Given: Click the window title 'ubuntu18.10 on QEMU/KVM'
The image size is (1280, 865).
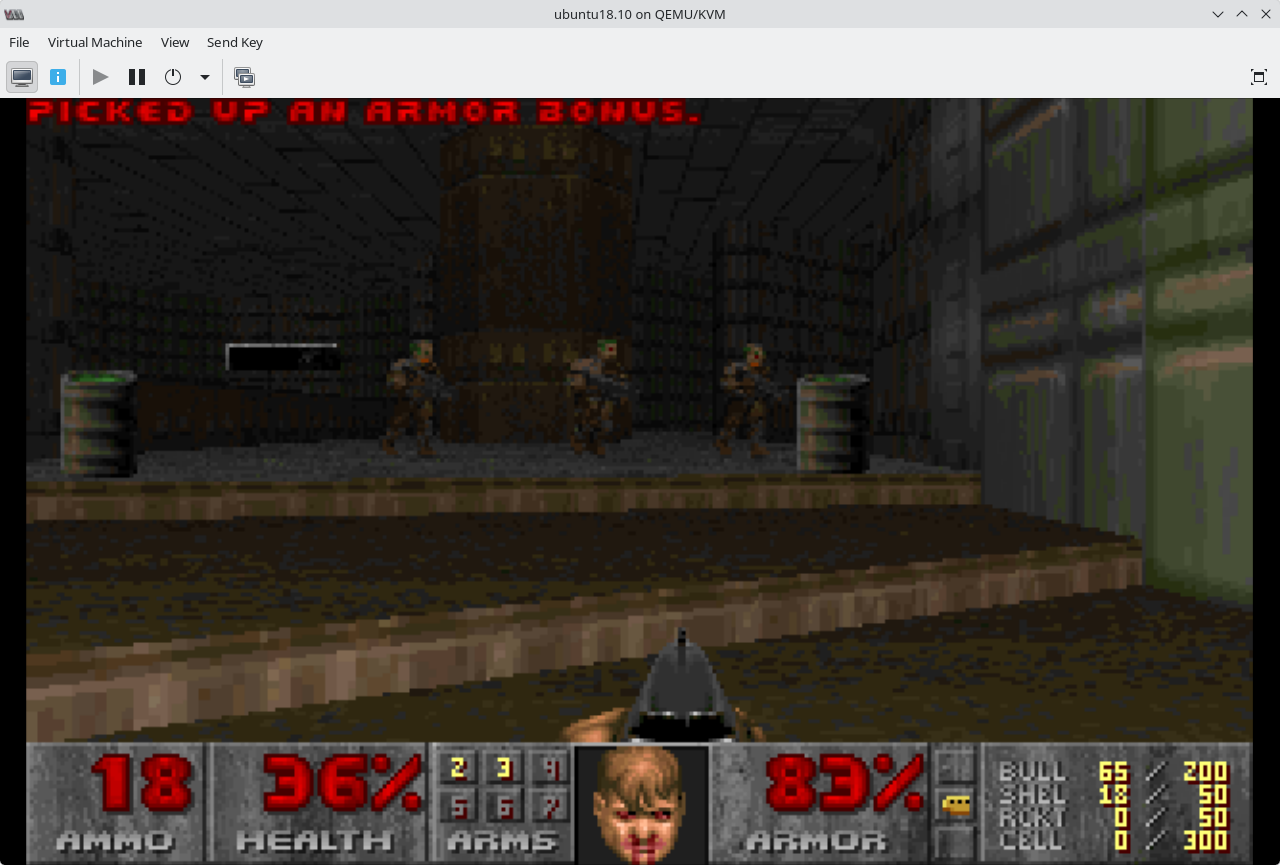Looking at the screenshot, I should 640,14.
